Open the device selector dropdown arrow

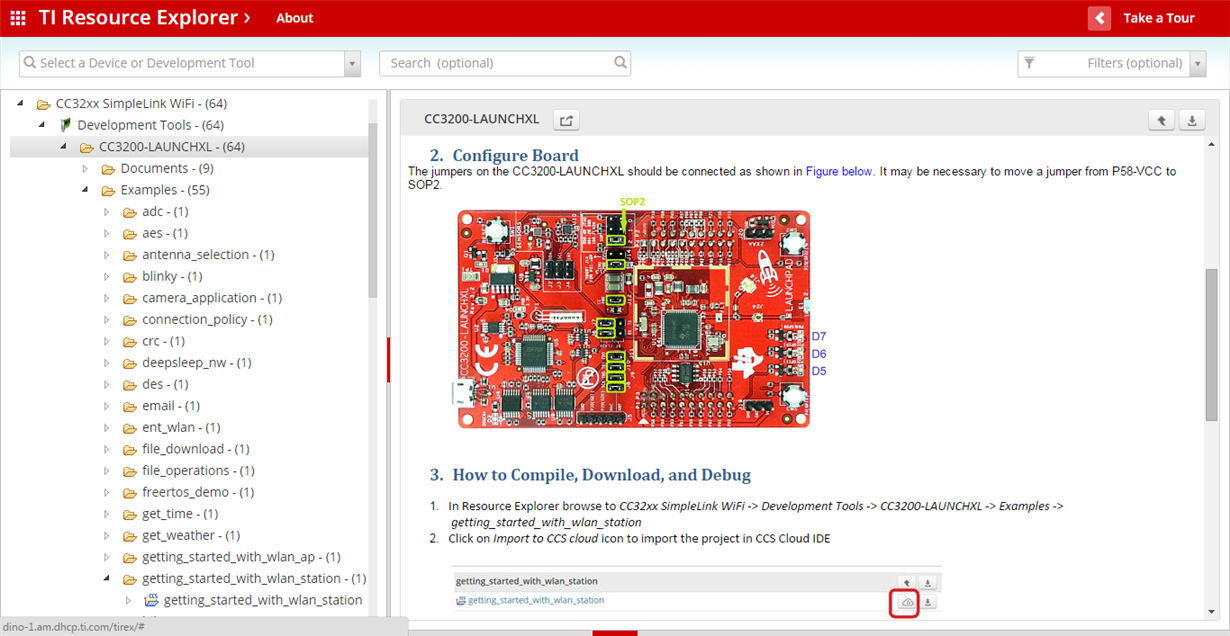pos(352,63)
